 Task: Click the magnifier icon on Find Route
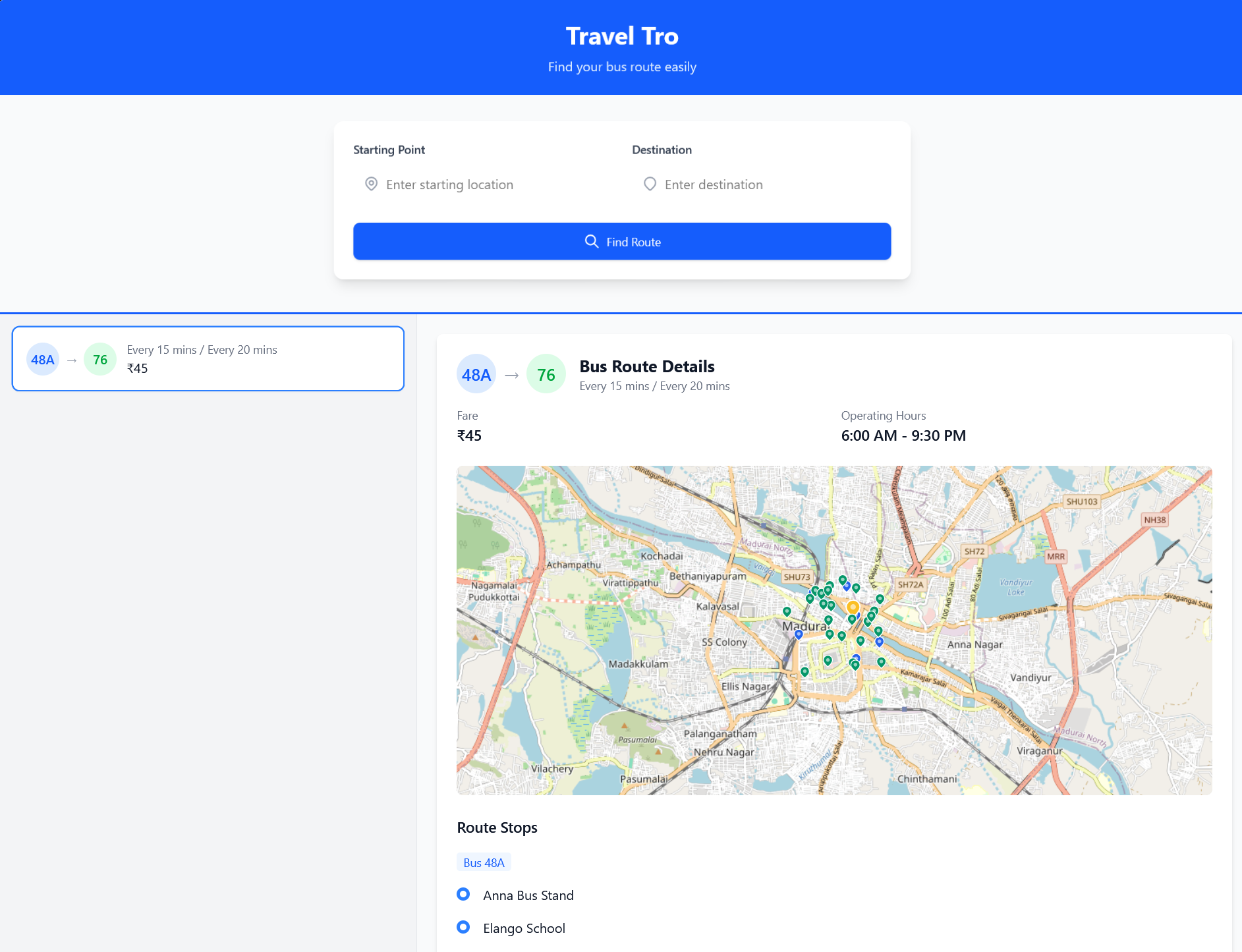(591, 242)
